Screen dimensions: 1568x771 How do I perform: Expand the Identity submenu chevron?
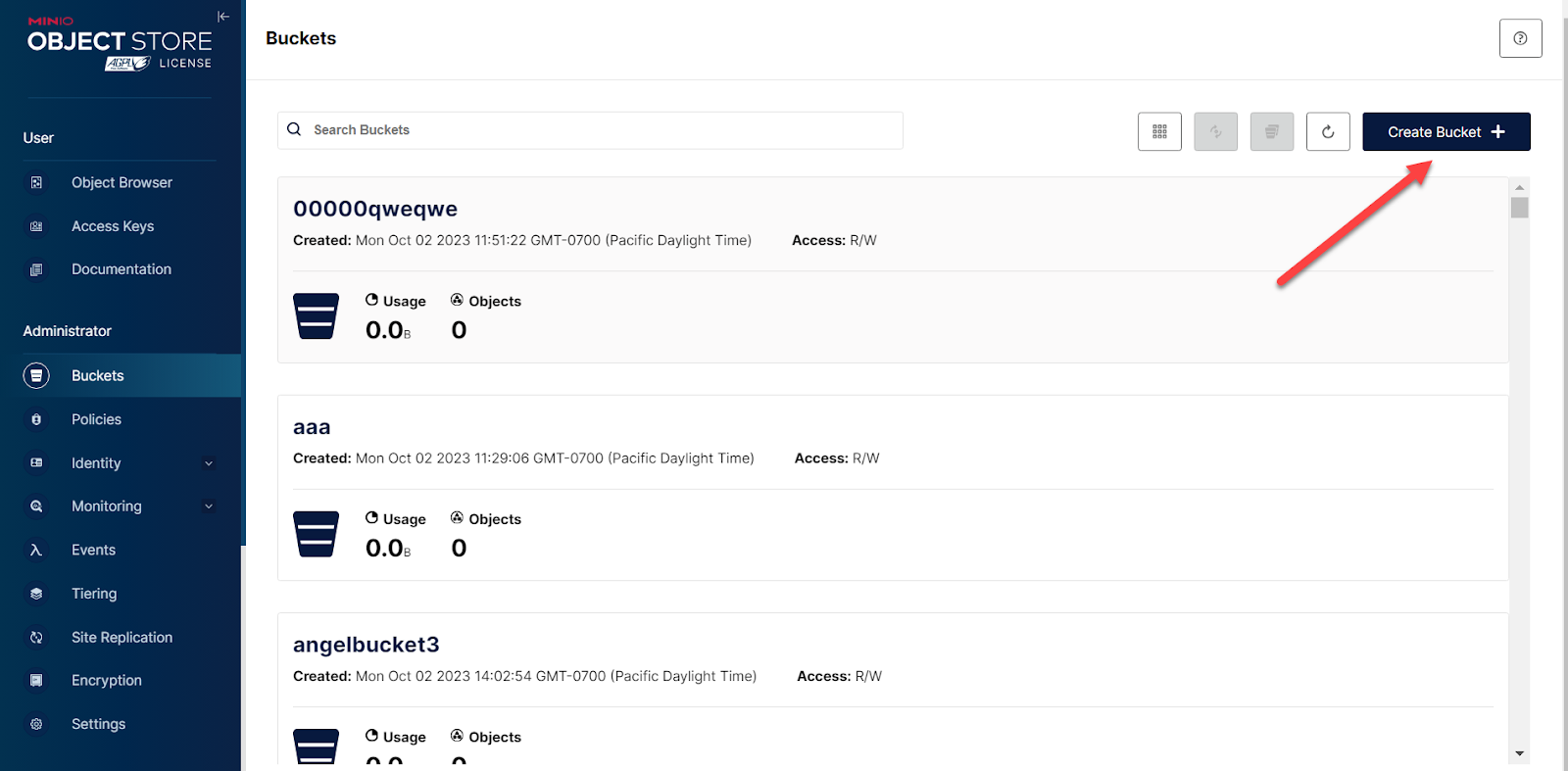tap(209, 463)
